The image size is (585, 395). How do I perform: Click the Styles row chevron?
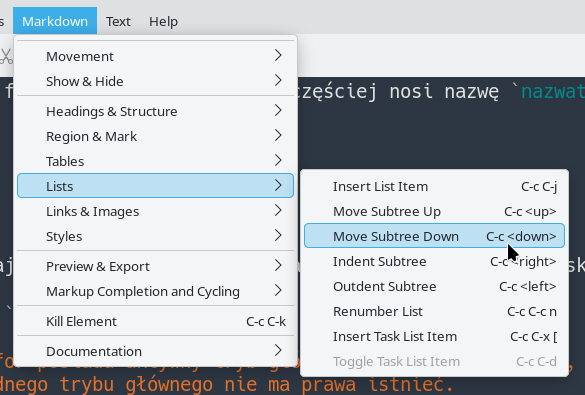[278, 235]
